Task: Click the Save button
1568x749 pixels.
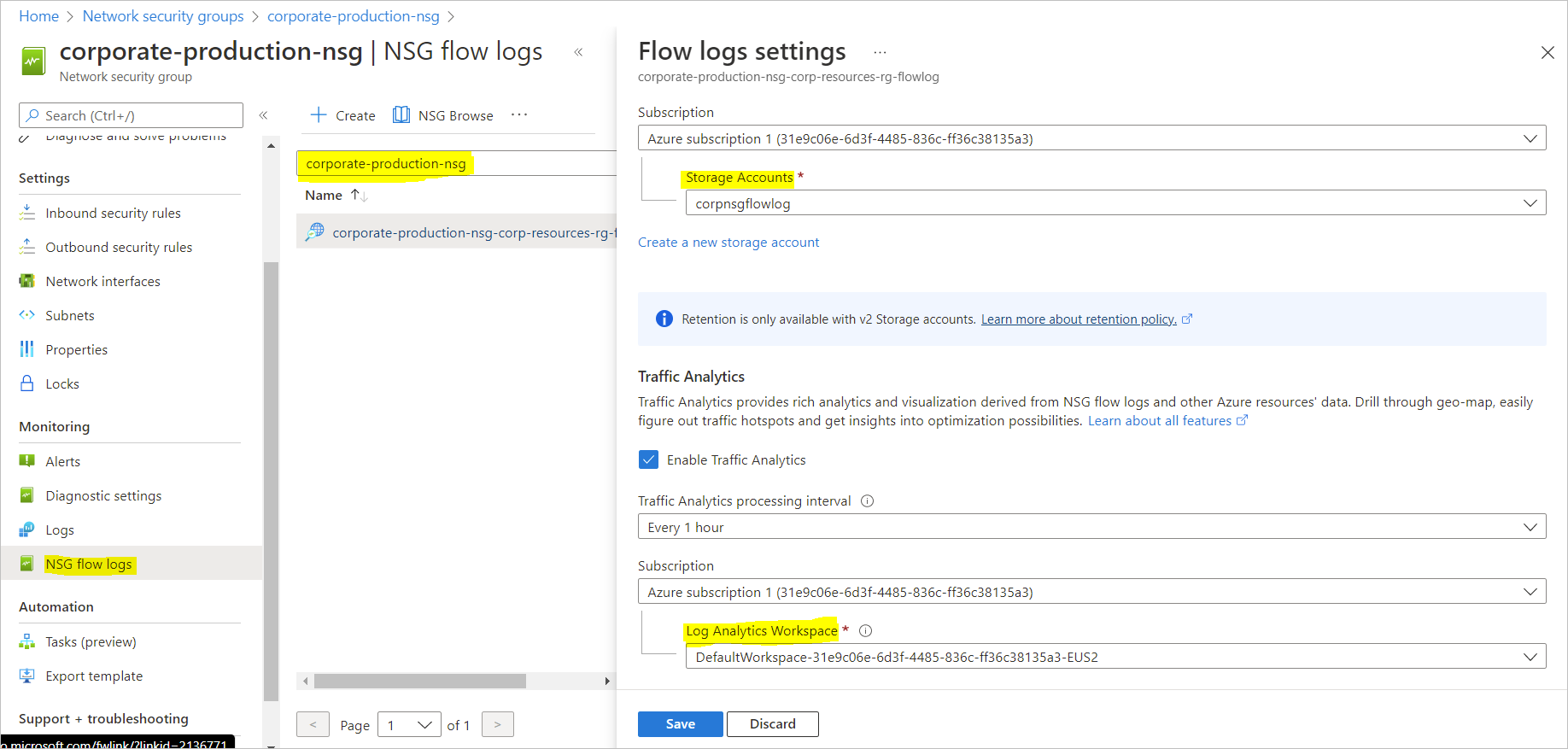Action: pyautogui.click(x=681, y=724)
